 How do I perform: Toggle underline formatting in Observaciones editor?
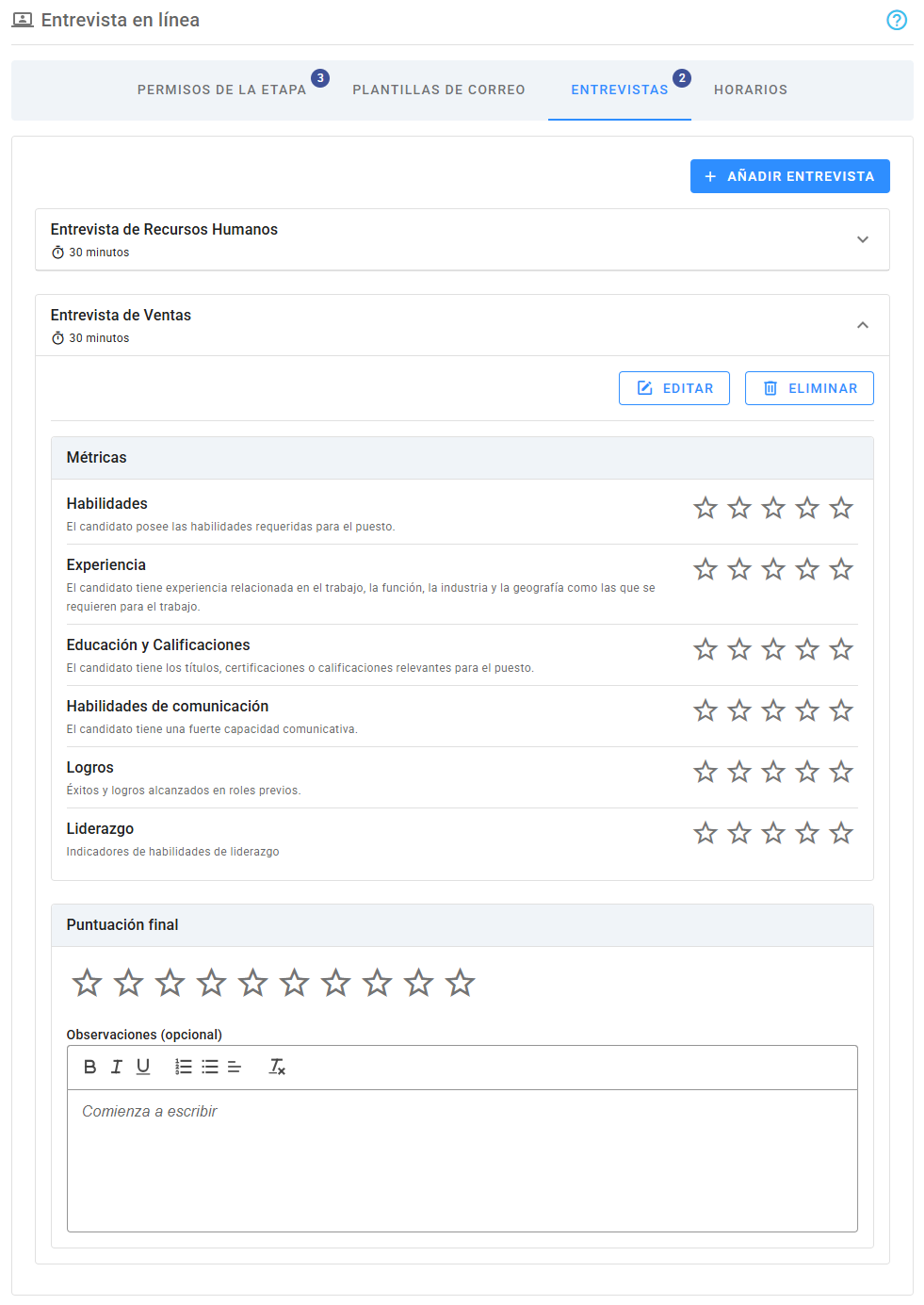coord(143,1067)
